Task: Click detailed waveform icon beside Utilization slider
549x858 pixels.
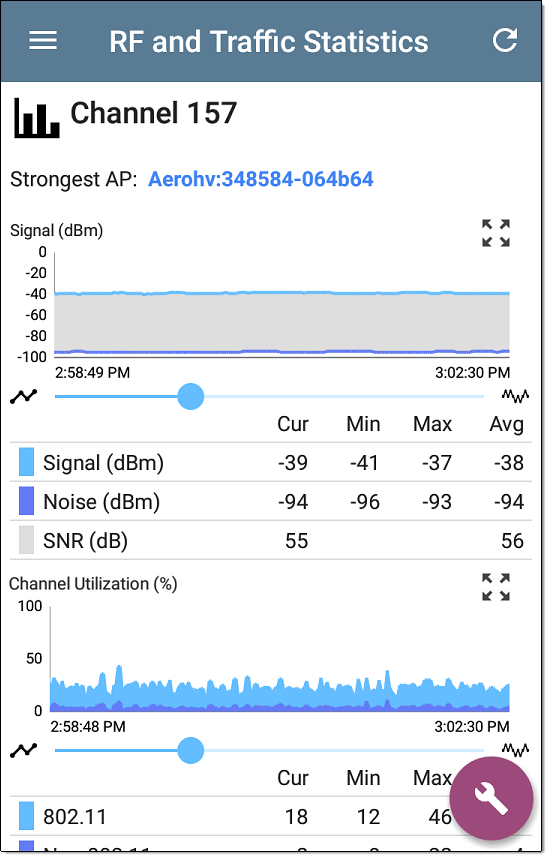Action: [x=516, y=749]
